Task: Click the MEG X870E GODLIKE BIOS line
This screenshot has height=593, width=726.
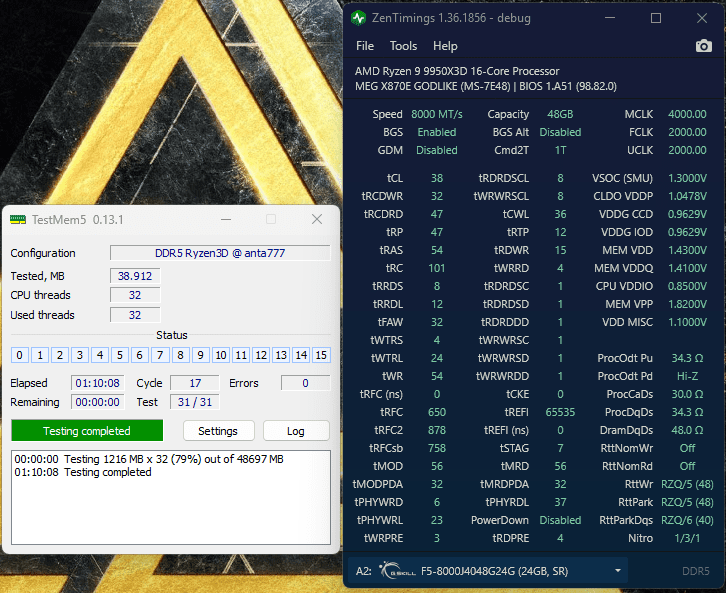Action: 486,87
